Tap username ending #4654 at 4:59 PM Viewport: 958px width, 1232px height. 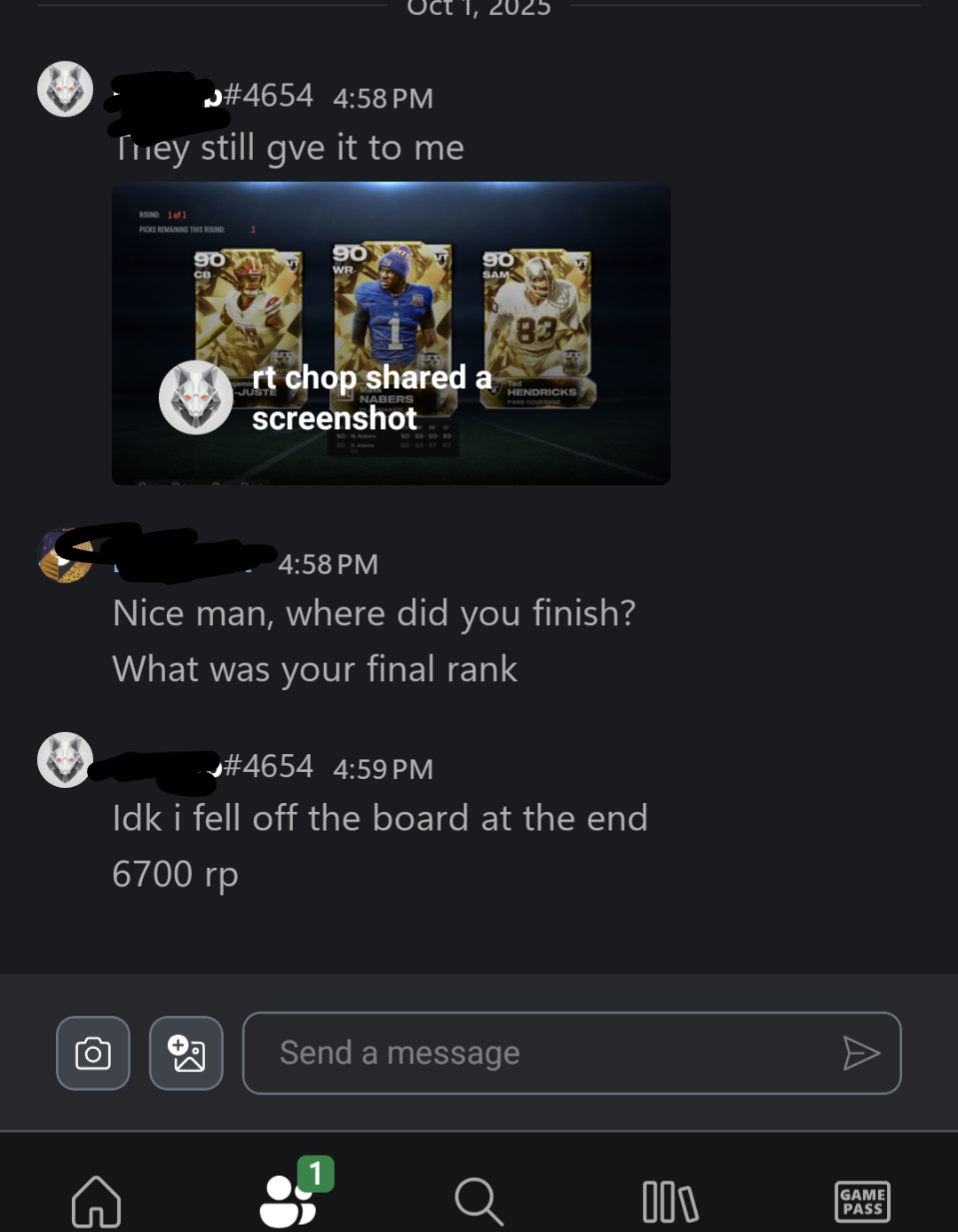coord(213,767)
